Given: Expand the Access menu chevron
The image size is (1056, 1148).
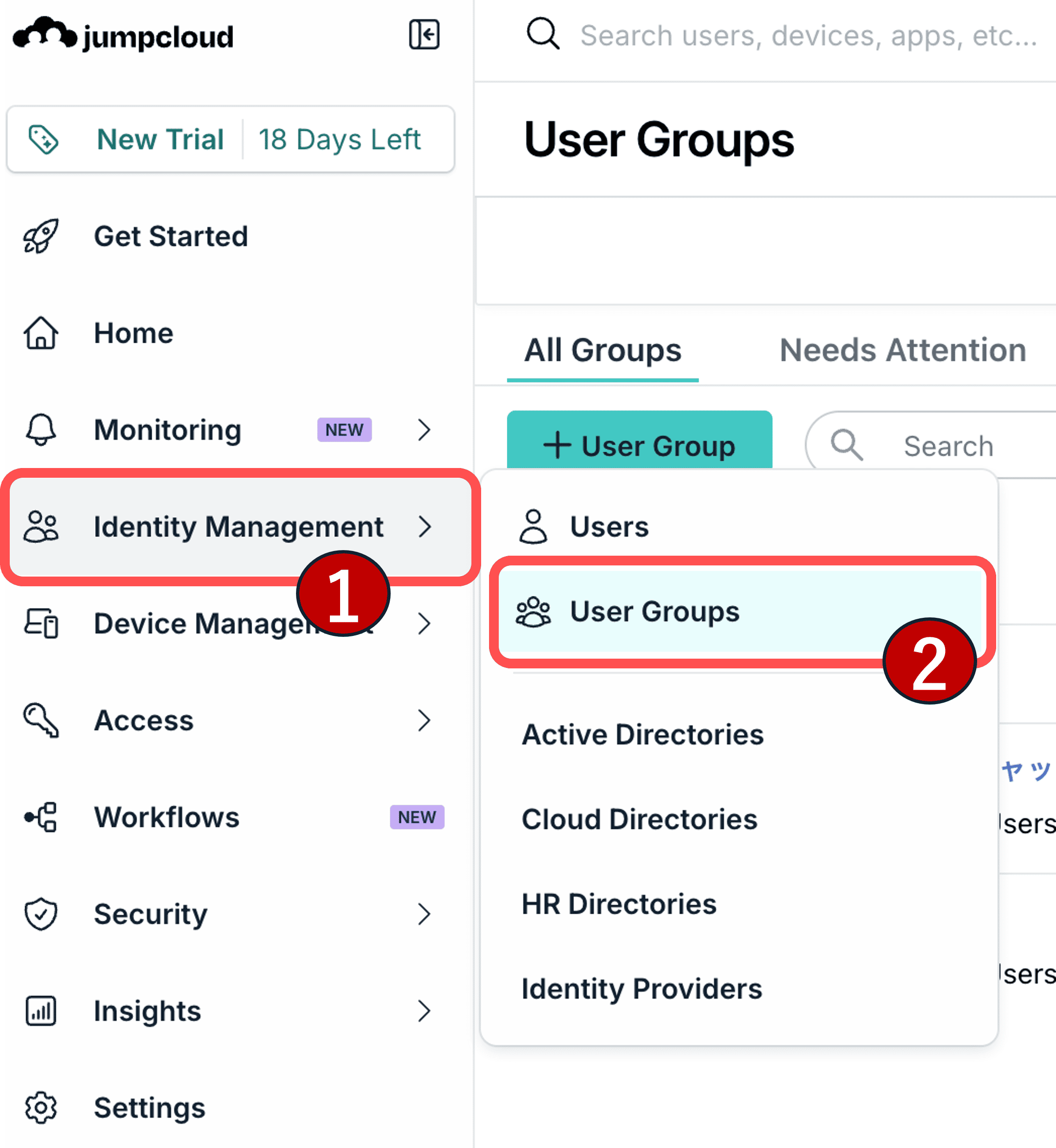Looking at the screenshot, I should [x=424, y=720].
